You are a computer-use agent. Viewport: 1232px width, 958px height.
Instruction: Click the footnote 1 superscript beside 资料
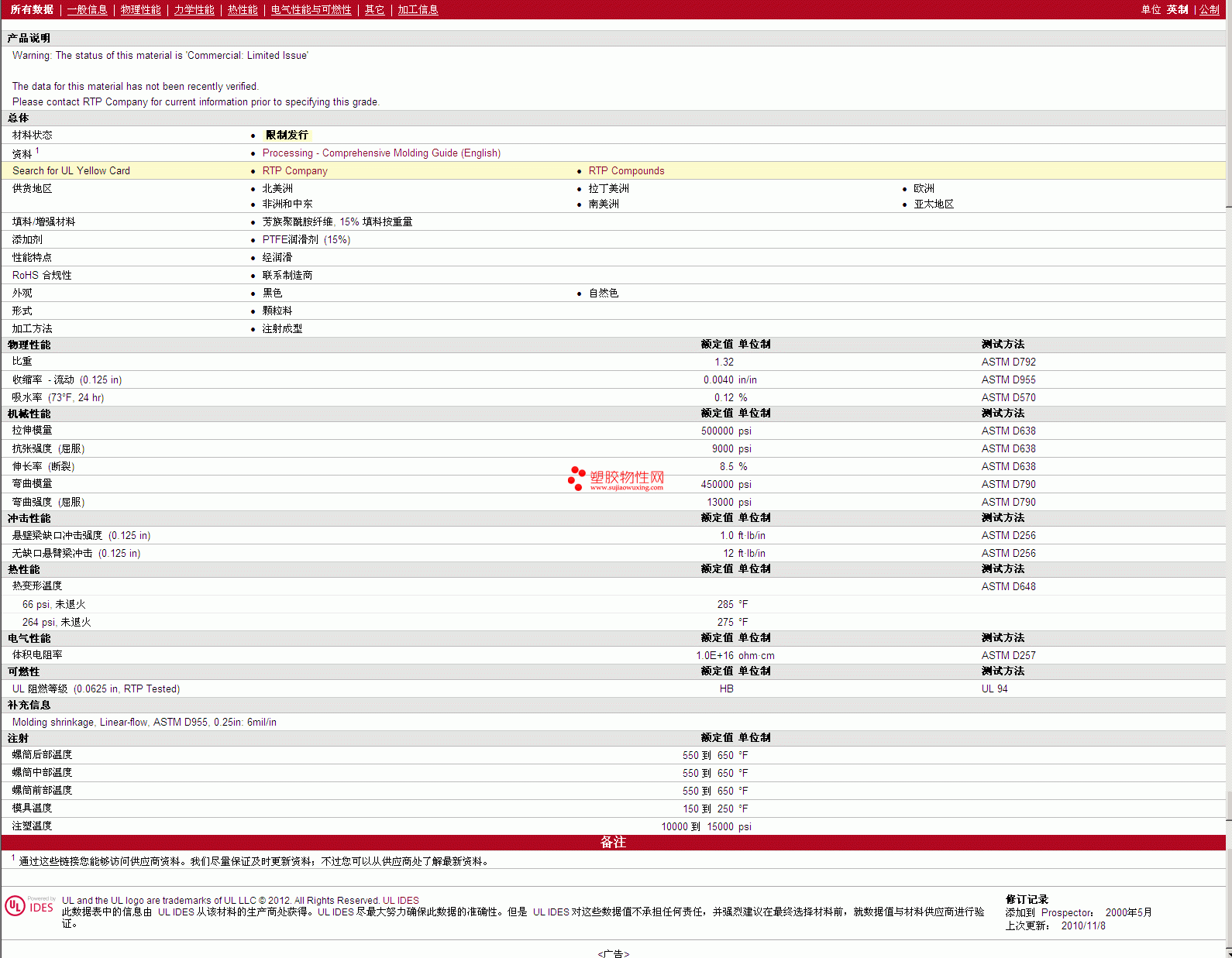click(37, 151)
